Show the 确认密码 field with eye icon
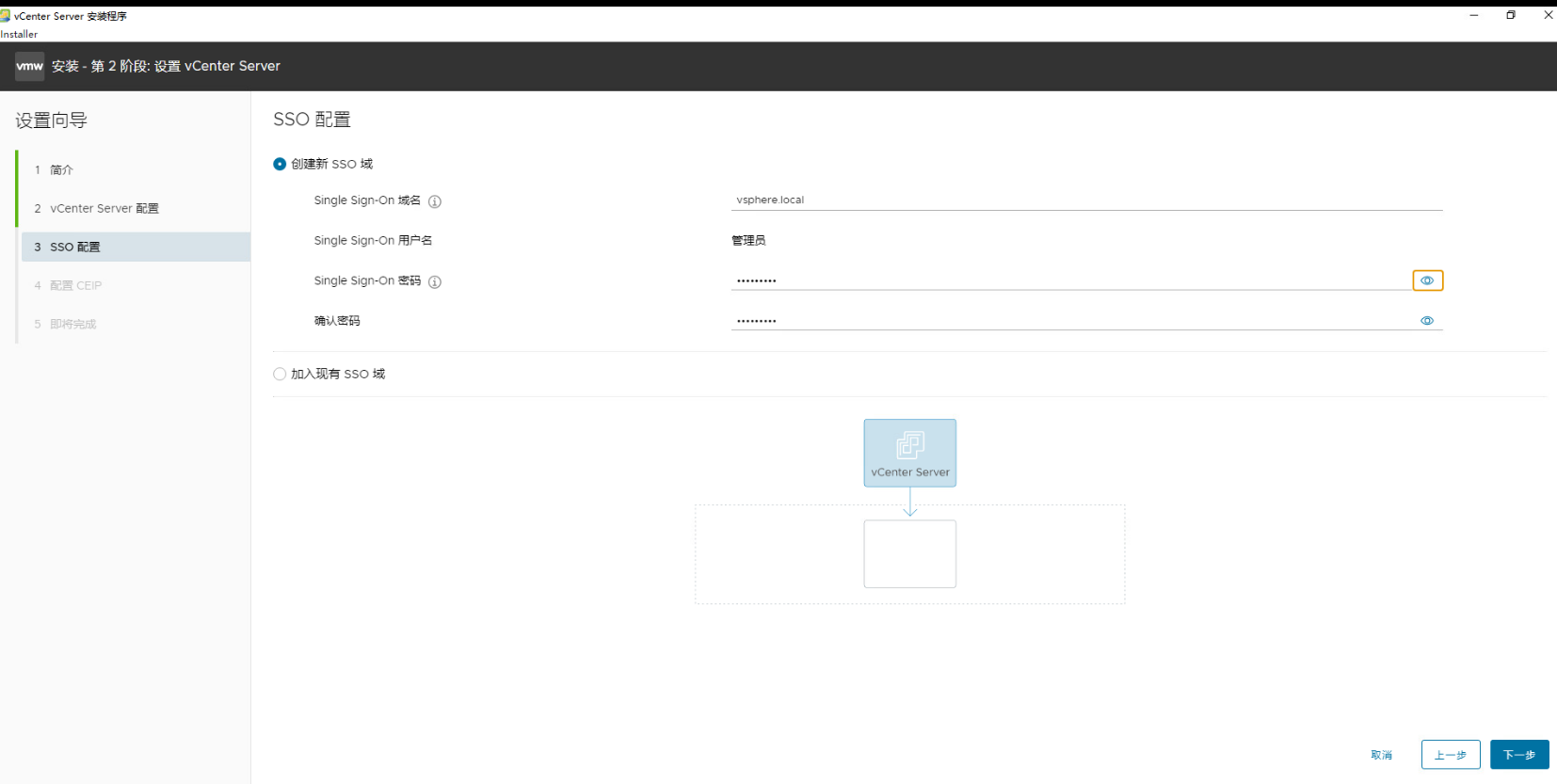 tap(1427, 321)
